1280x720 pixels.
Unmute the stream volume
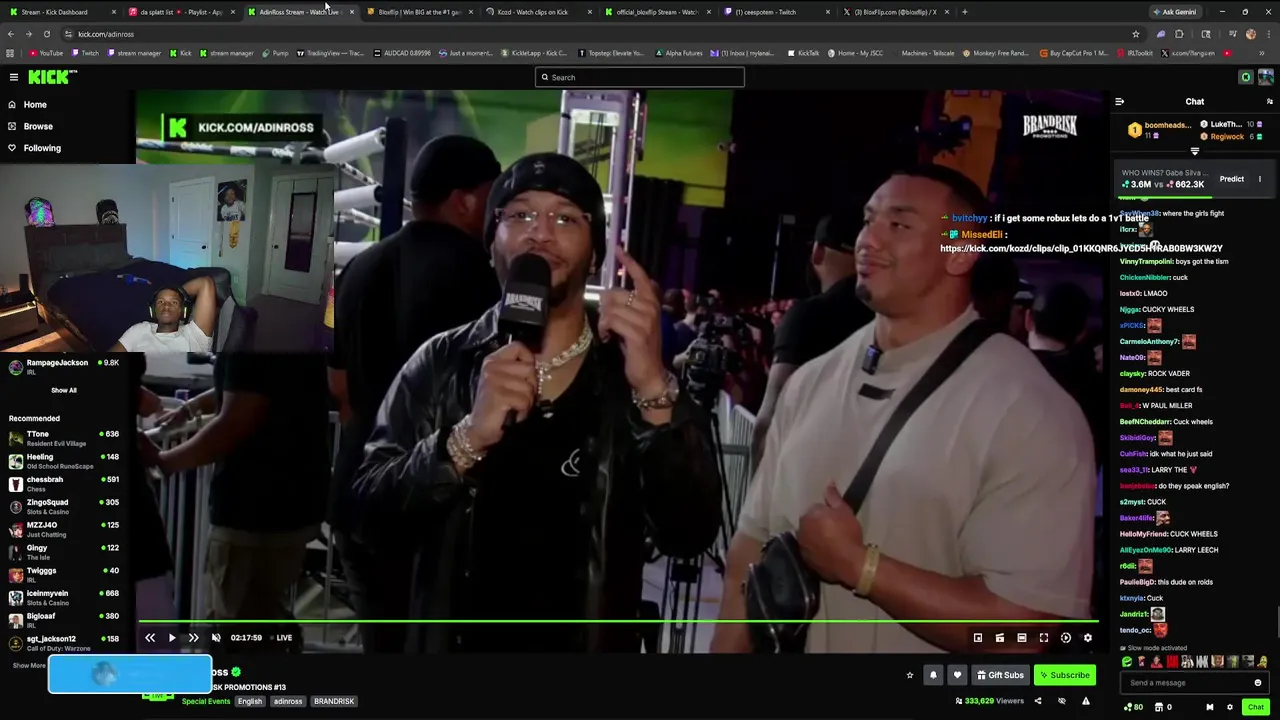[x=216, y=638]
